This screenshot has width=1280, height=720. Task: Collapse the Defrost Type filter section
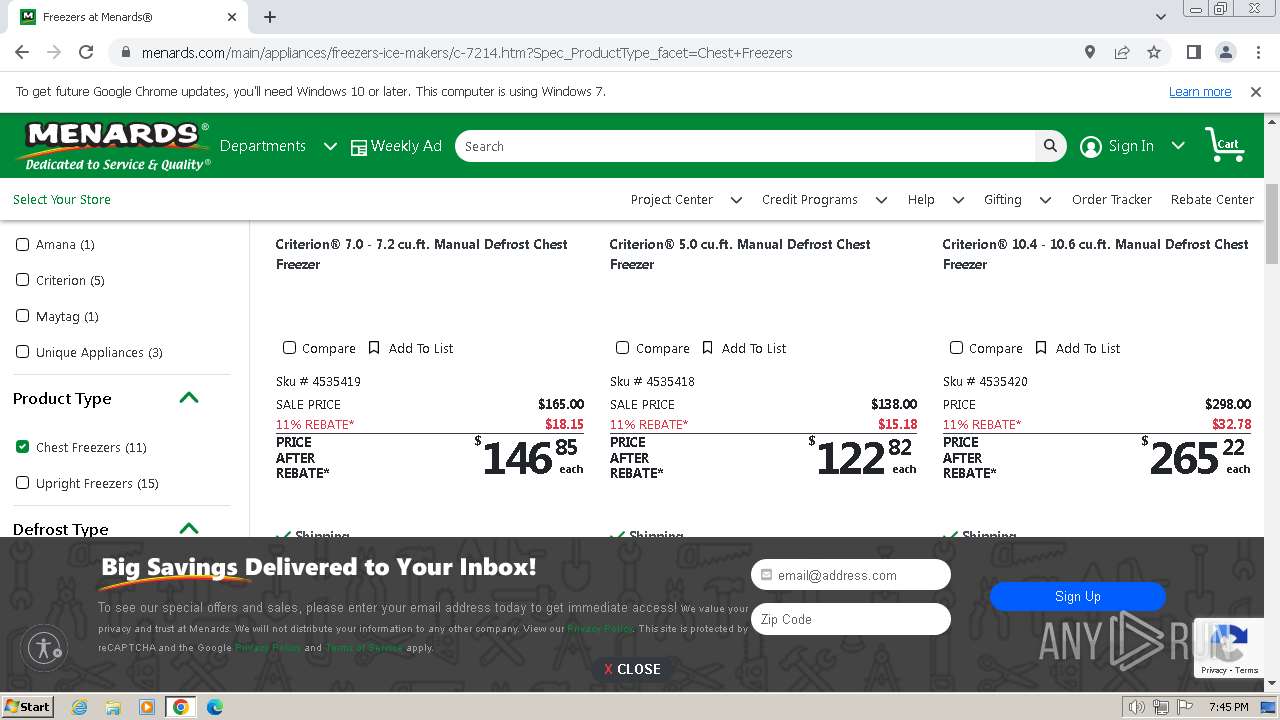tap(188, 529)
